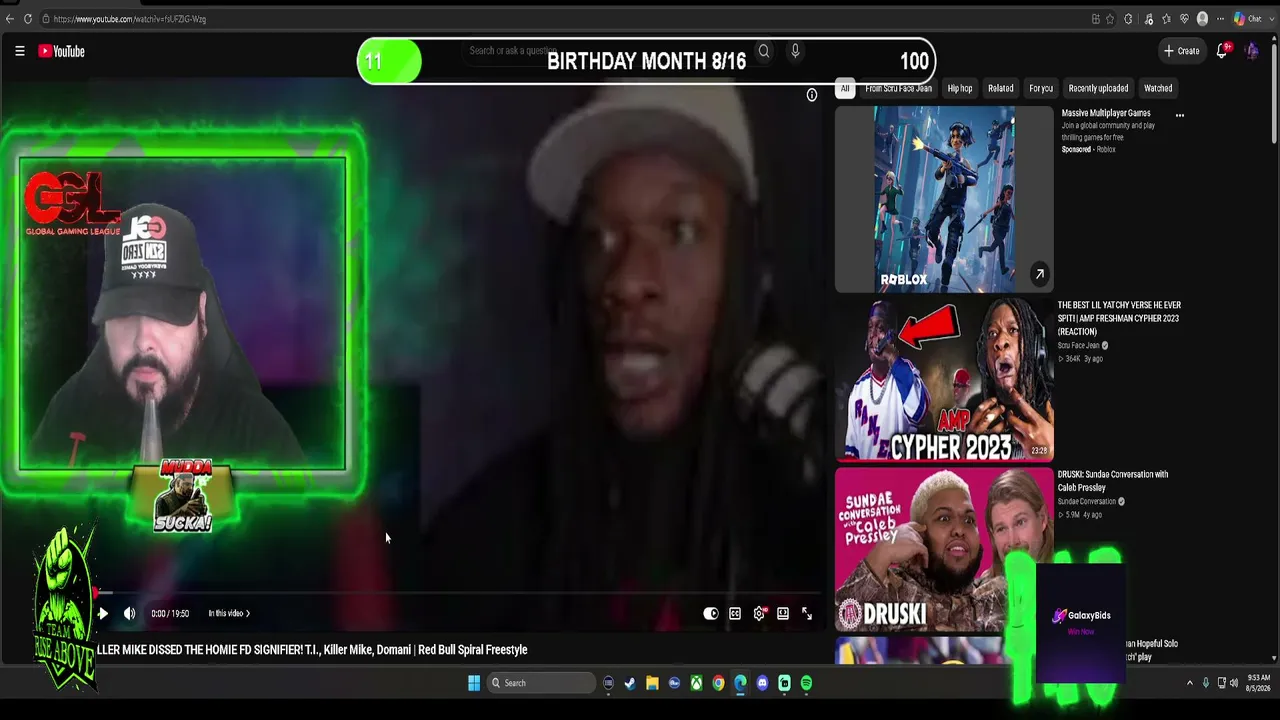Open Spotify from the taskbar
This screenshot has width=1280, height=720.
(x=806, y=683)
